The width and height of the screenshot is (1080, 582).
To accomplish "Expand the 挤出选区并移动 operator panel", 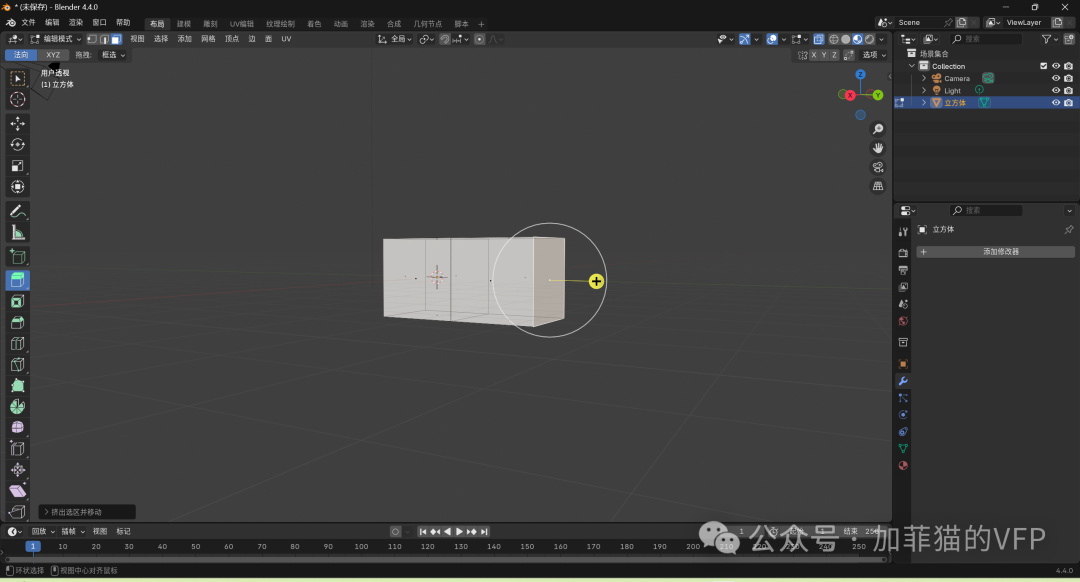I will coord(87,512).
